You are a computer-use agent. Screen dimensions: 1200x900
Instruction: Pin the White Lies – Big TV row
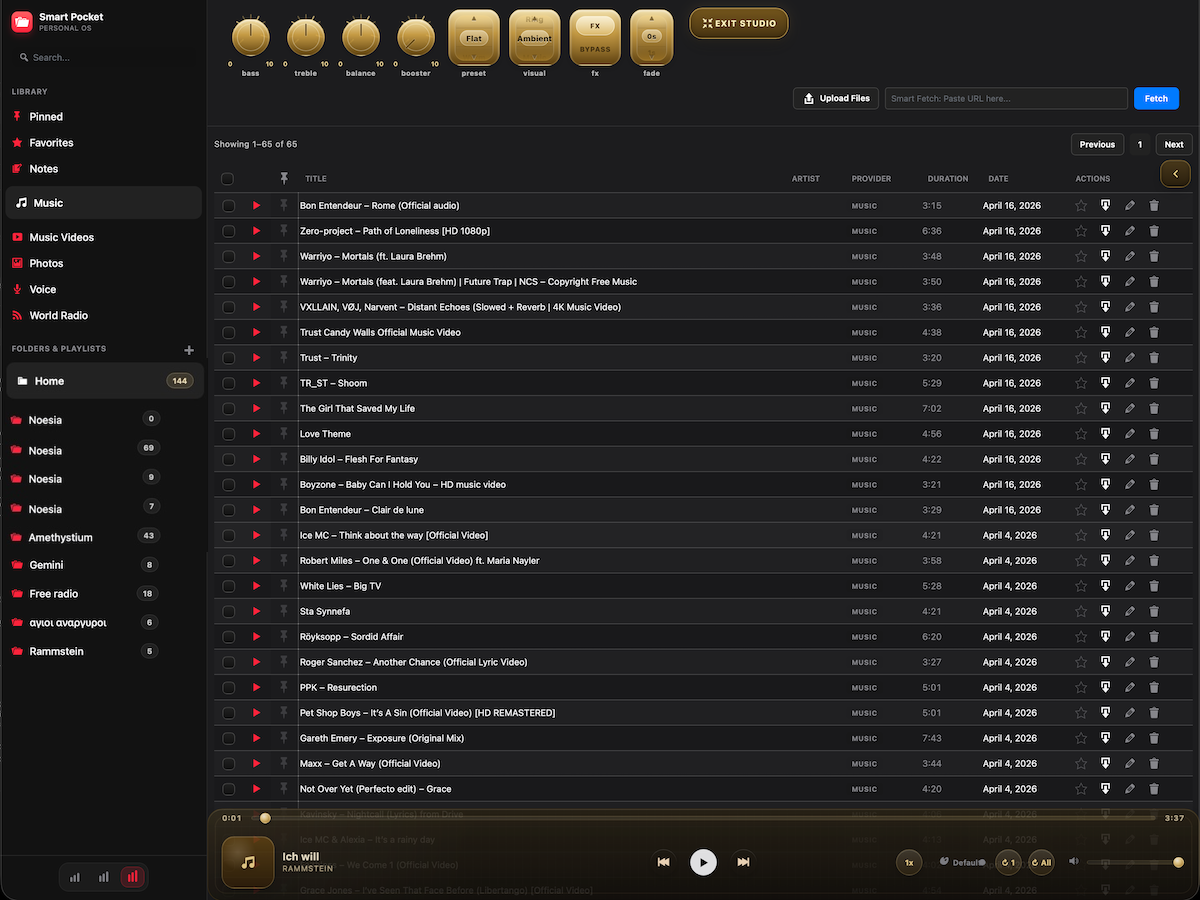click(284, 585)
